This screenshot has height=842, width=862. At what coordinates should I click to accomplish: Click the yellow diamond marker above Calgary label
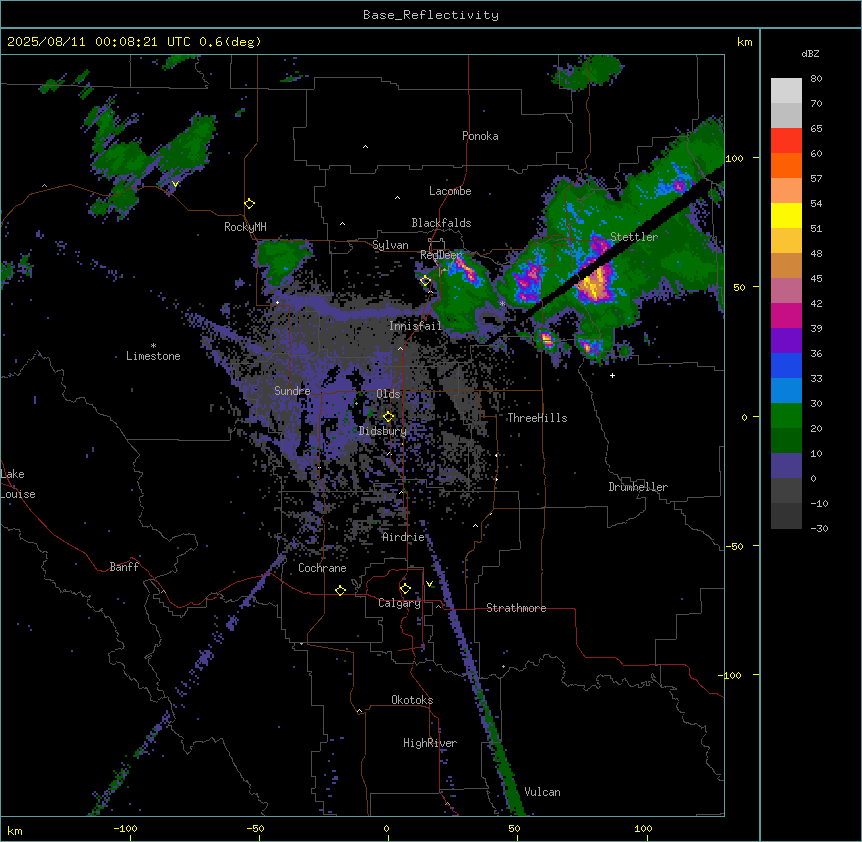click(405, 589)
